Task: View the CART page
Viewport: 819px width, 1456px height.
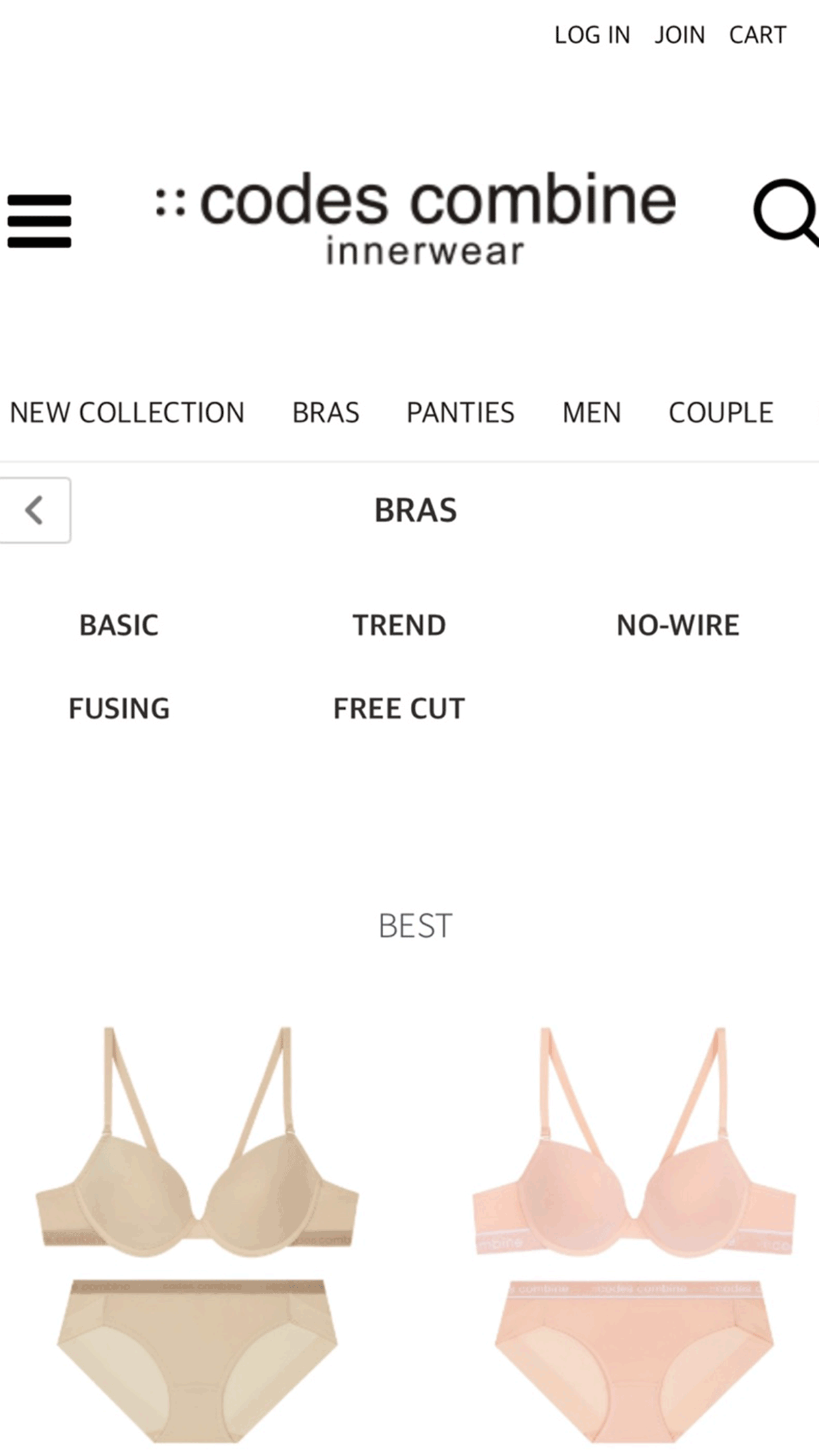Action: [757, 35]
